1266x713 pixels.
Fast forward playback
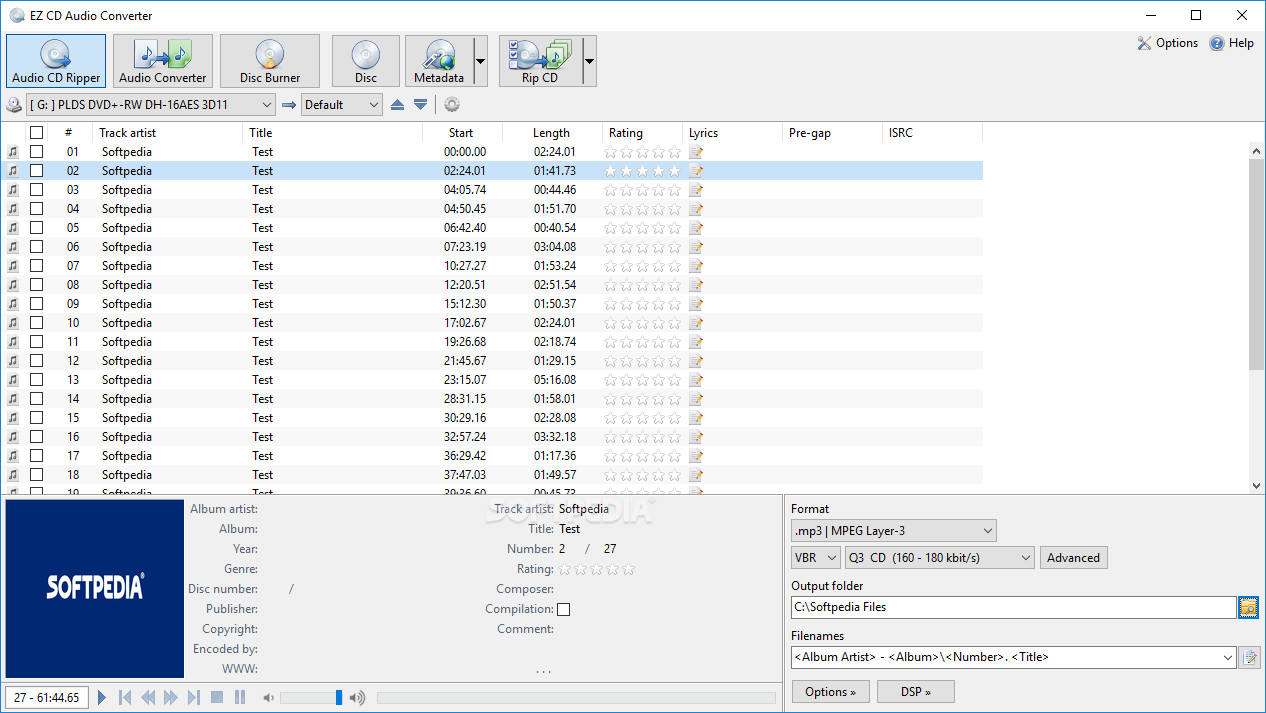[171, 697]
